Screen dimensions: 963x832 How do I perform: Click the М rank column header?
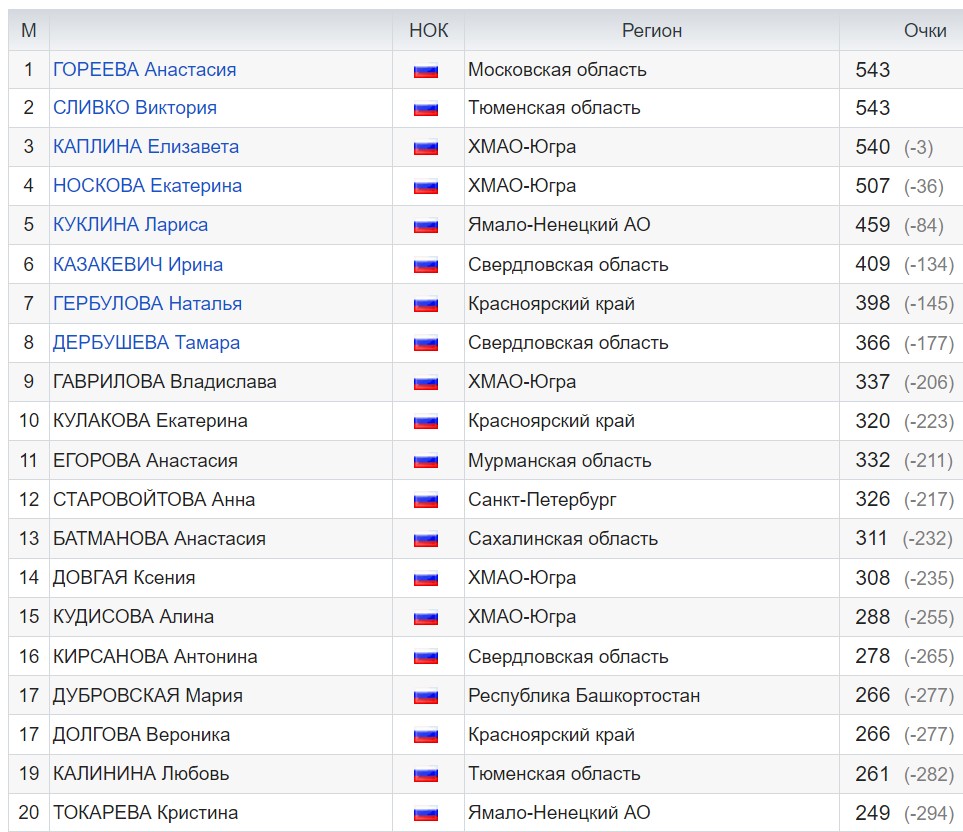click(x=29, y=31)
